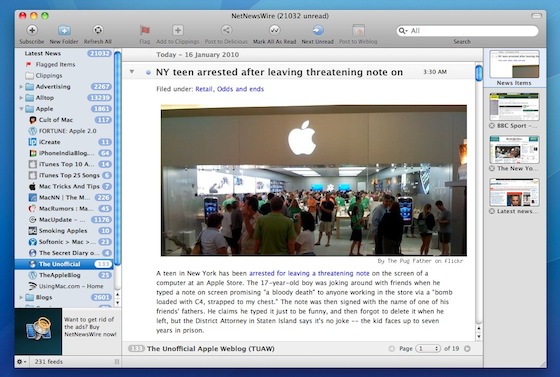The height and width of the screenshot is (377, 560).
Task: Open the gear action menu
Action: click(x=21, y=362)
